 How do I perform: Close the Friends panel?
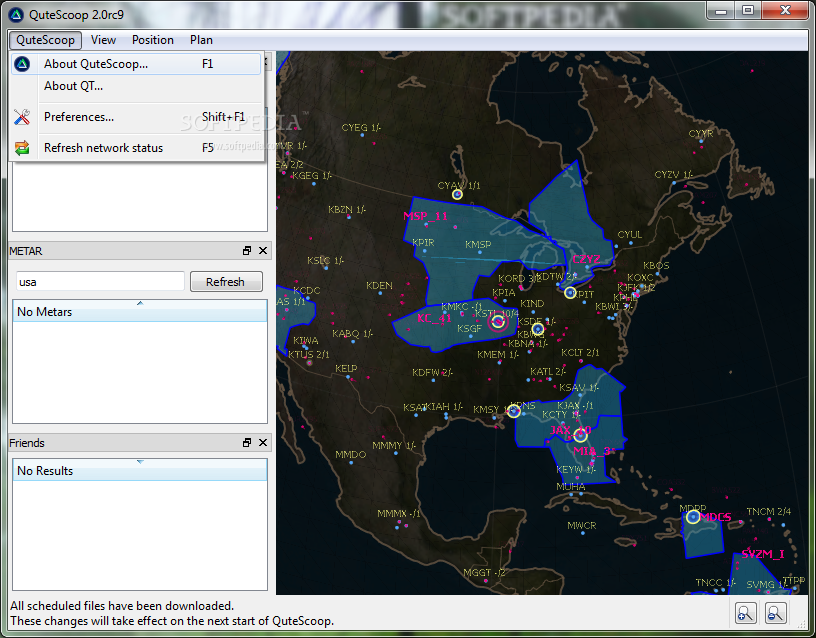(263, 443)
